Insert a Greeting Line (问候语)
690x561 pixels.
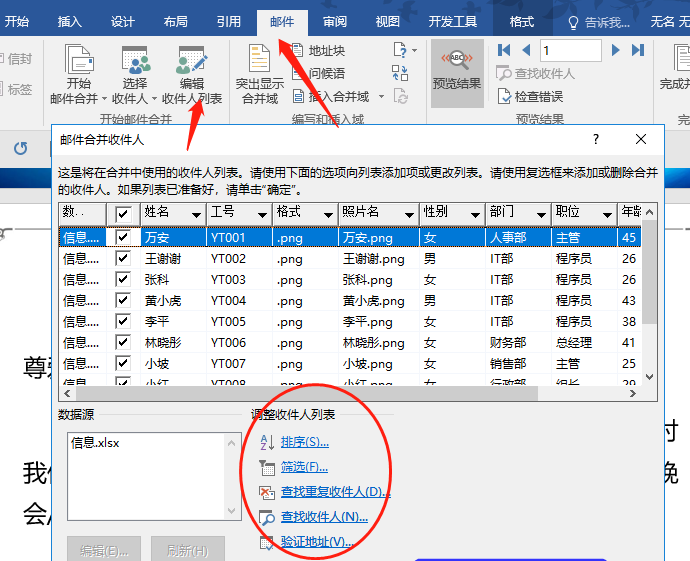click(319, 73)
